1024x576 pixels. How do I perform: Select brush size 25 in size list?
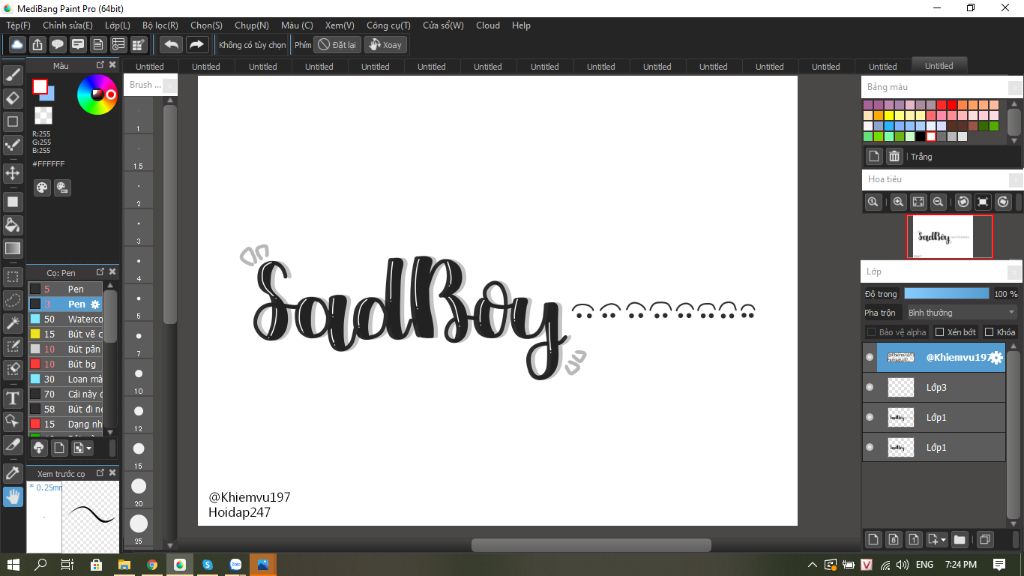[x=138, y=528]
